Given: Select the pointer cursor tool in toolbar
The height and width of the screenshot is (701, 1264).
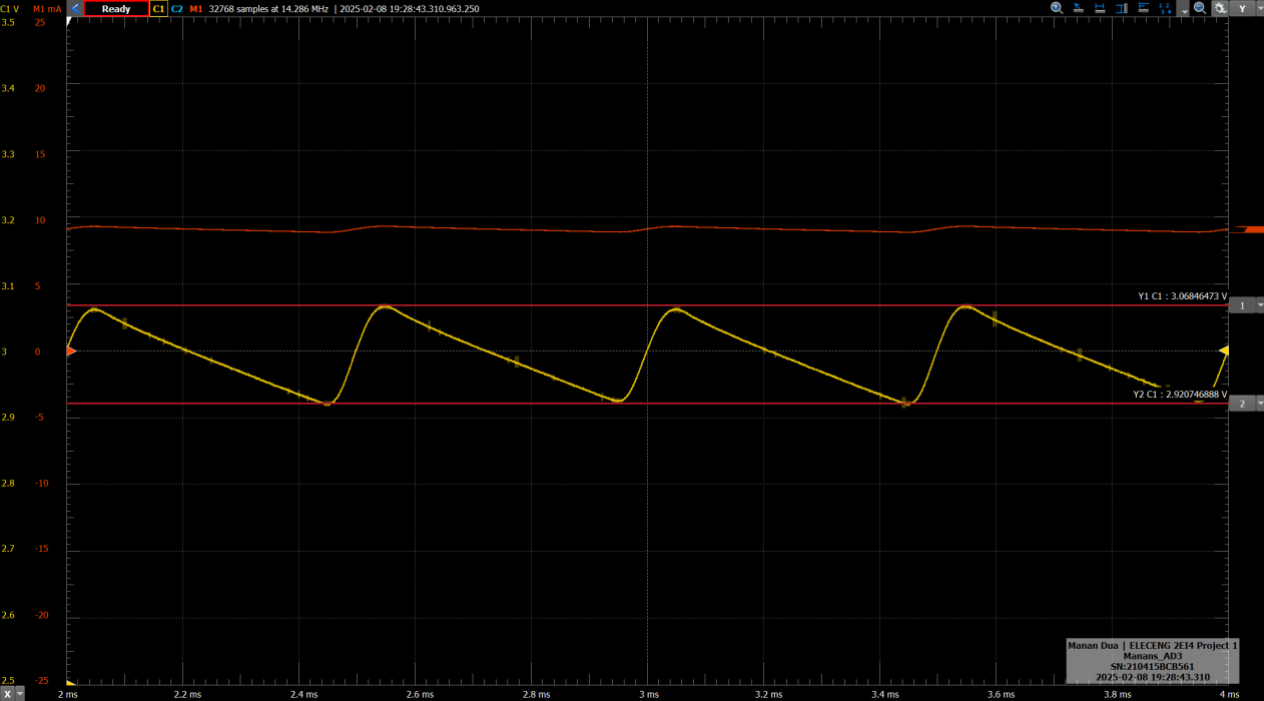Looking at the screenshot, I should tap(1078, 8).
